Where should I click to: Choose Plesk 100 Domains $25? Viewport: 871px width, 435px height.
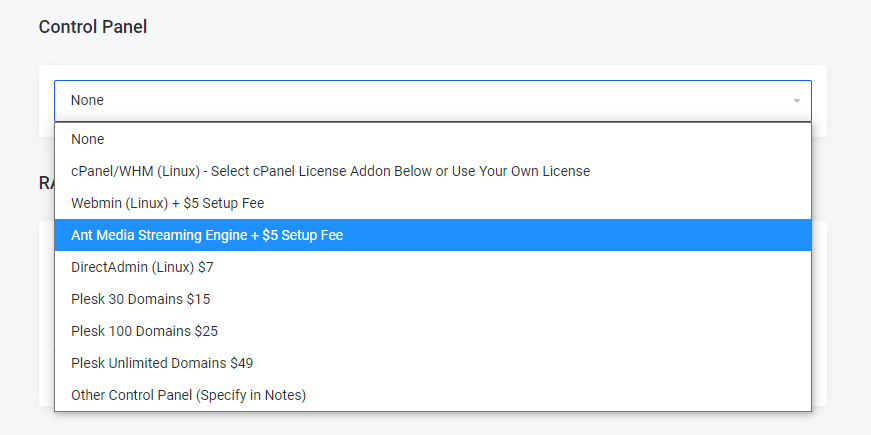tap(433, 331)
